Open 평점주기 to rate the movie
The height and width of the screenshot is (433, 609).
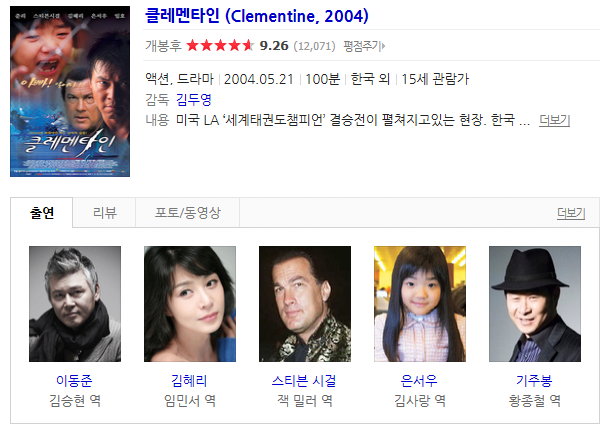click(x=364, y=46)
